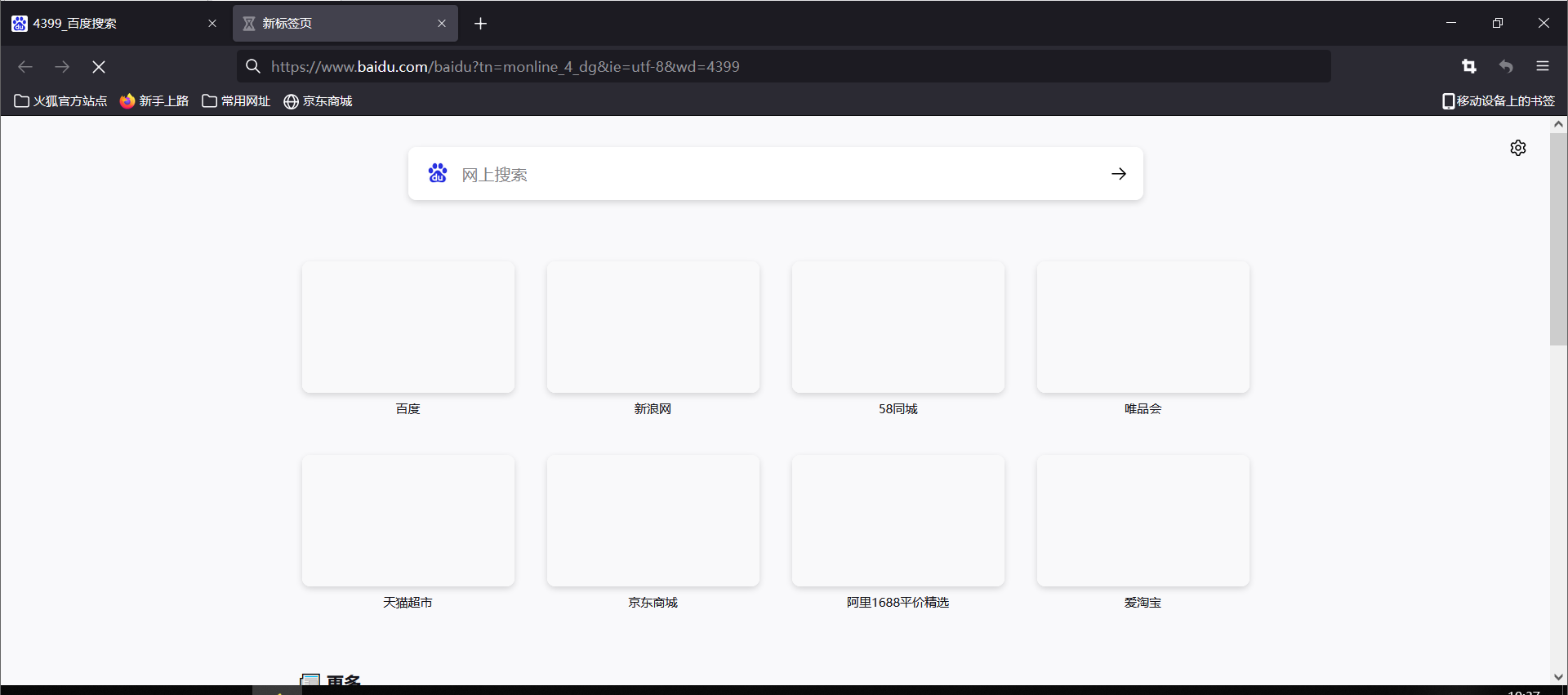This screenshot has height=695, width=1568.
Task: Open the 爱淘宝 shortcut tile
Action: point(1143,520)
